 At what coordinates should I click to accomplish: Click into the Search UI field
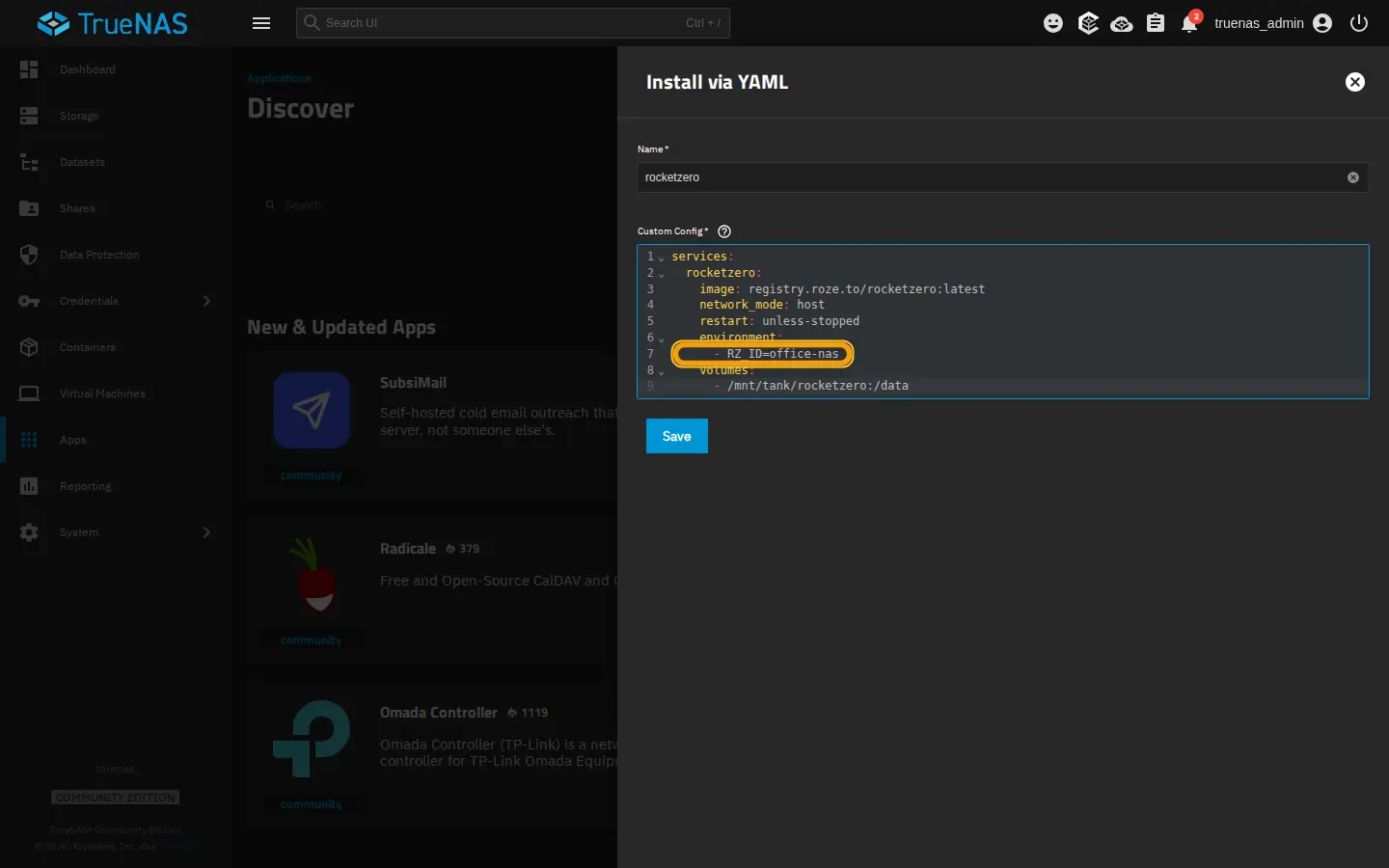coord(513,23)
